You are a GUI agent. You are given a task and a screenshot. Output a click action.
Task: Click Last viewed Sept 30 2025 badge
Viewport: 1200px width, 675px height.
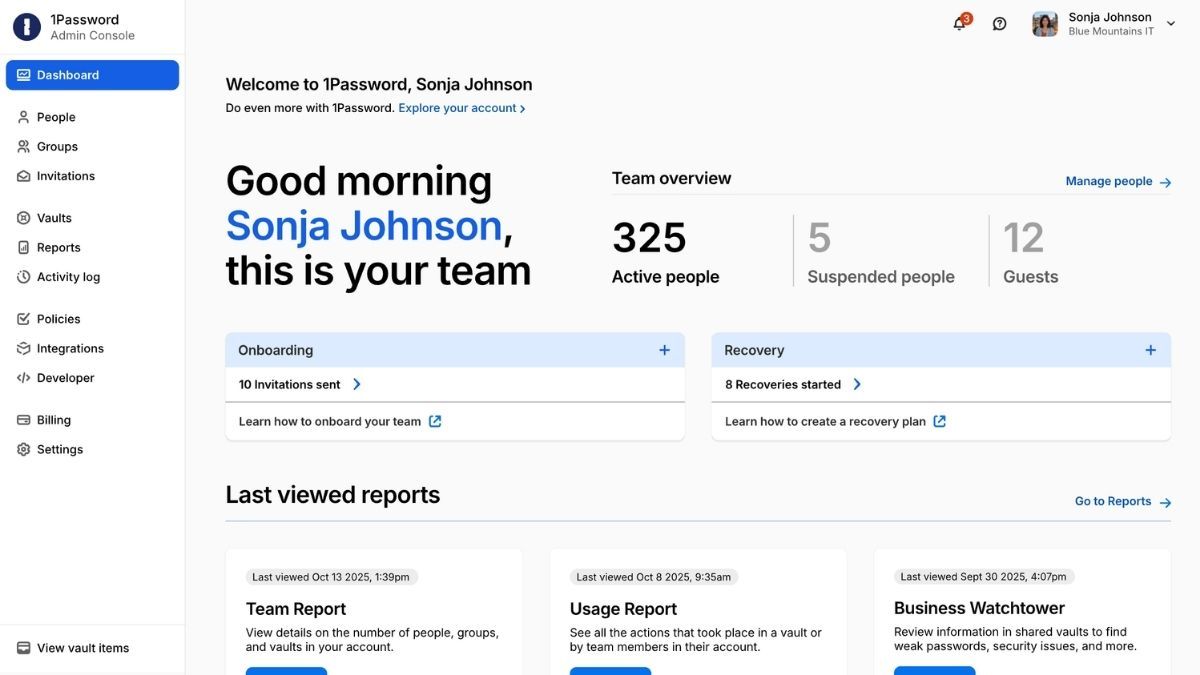click(x=984, y=577)
